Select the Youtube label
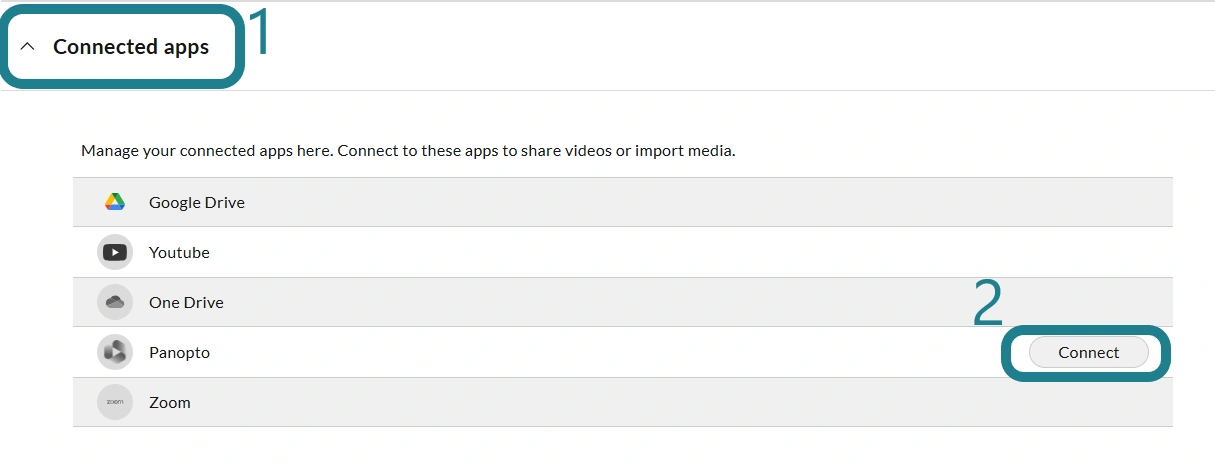Screen dimensions: 1215x466 (179, 252)
